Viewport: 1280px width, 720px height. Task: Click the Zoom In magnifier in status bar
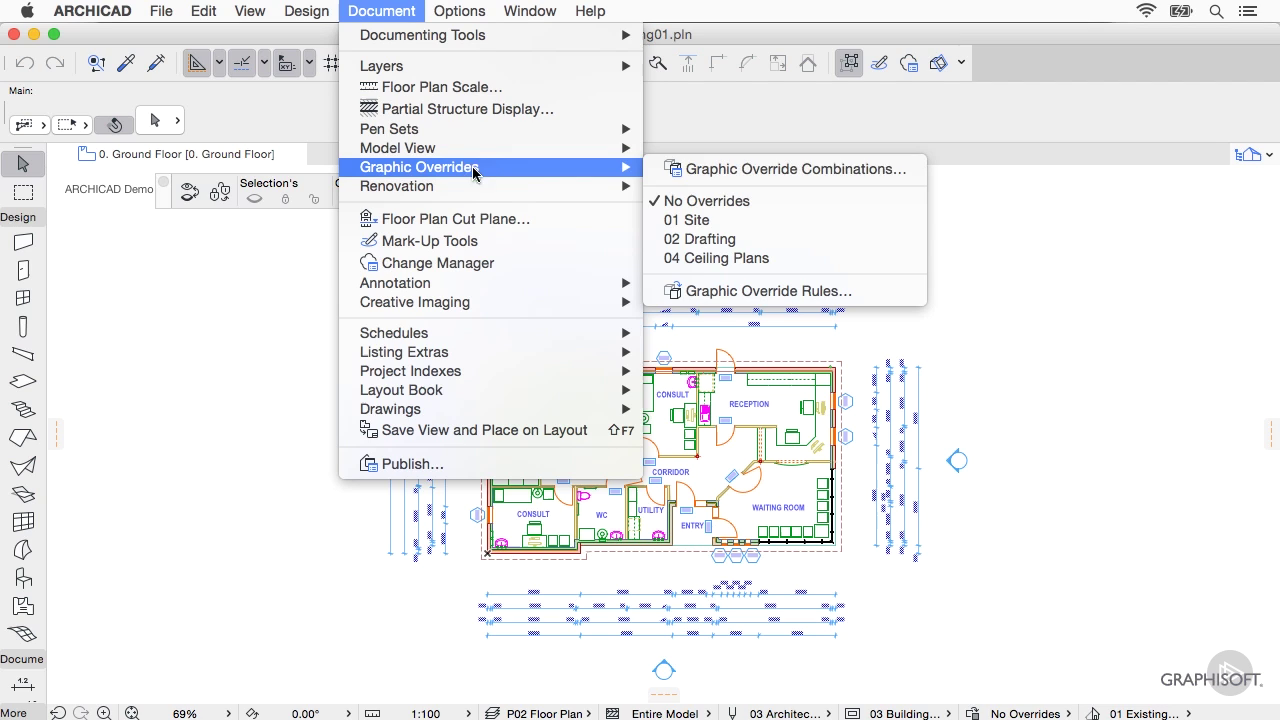pos(104,713)
